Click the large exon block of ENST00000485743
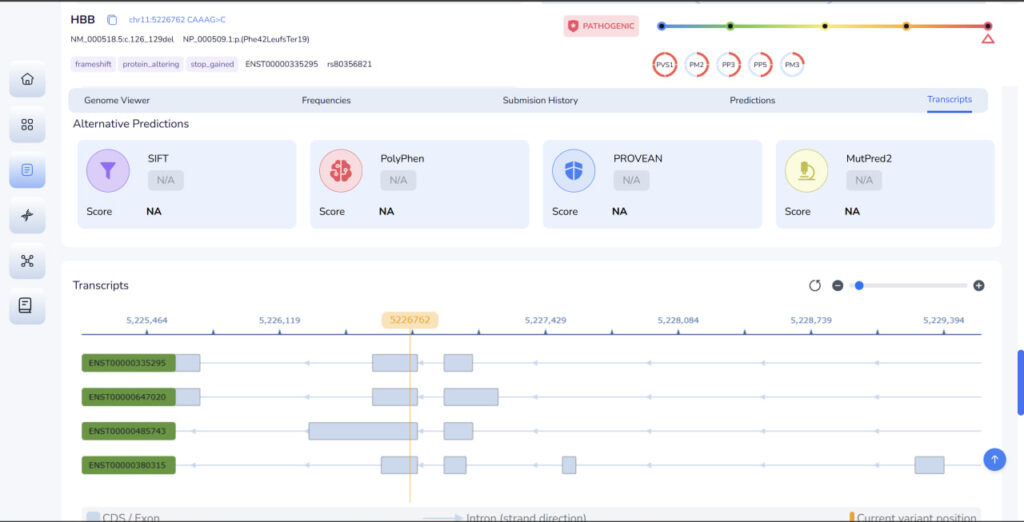Image resolution: width=1024 pixels, height=522 pixels. point(363,431)
